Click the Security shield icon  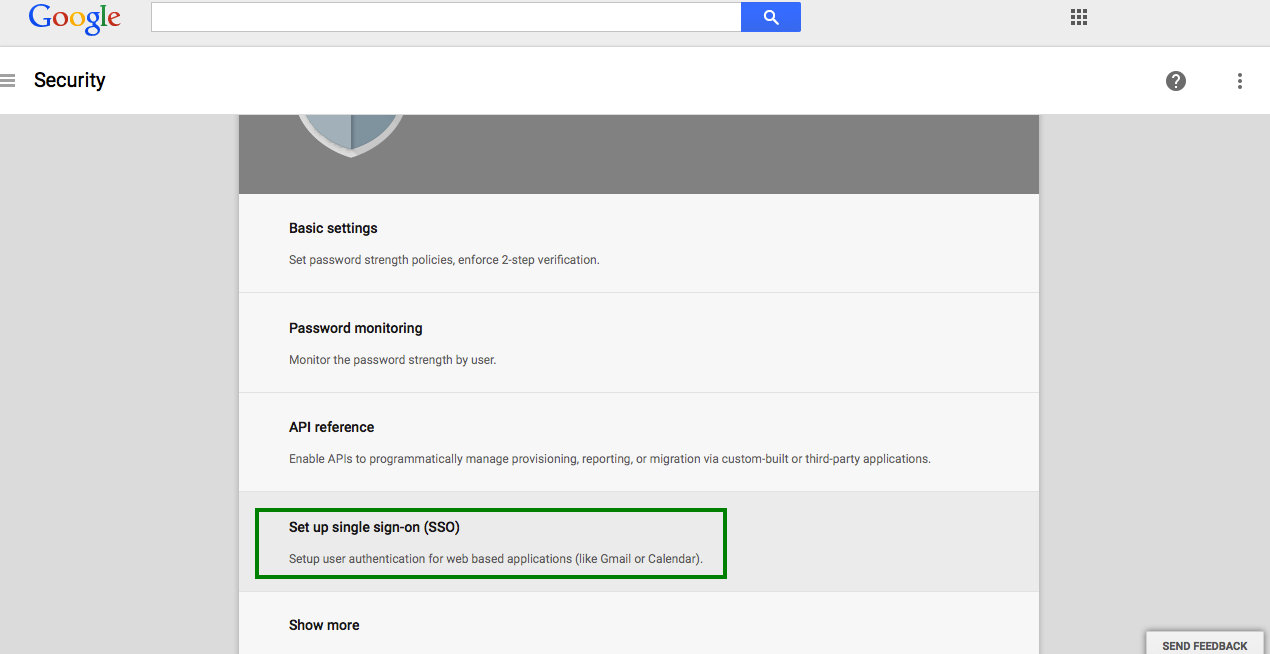350,133
